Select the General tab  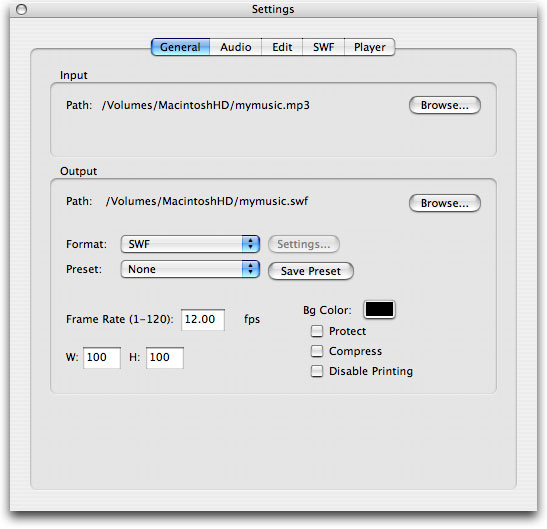180,47
